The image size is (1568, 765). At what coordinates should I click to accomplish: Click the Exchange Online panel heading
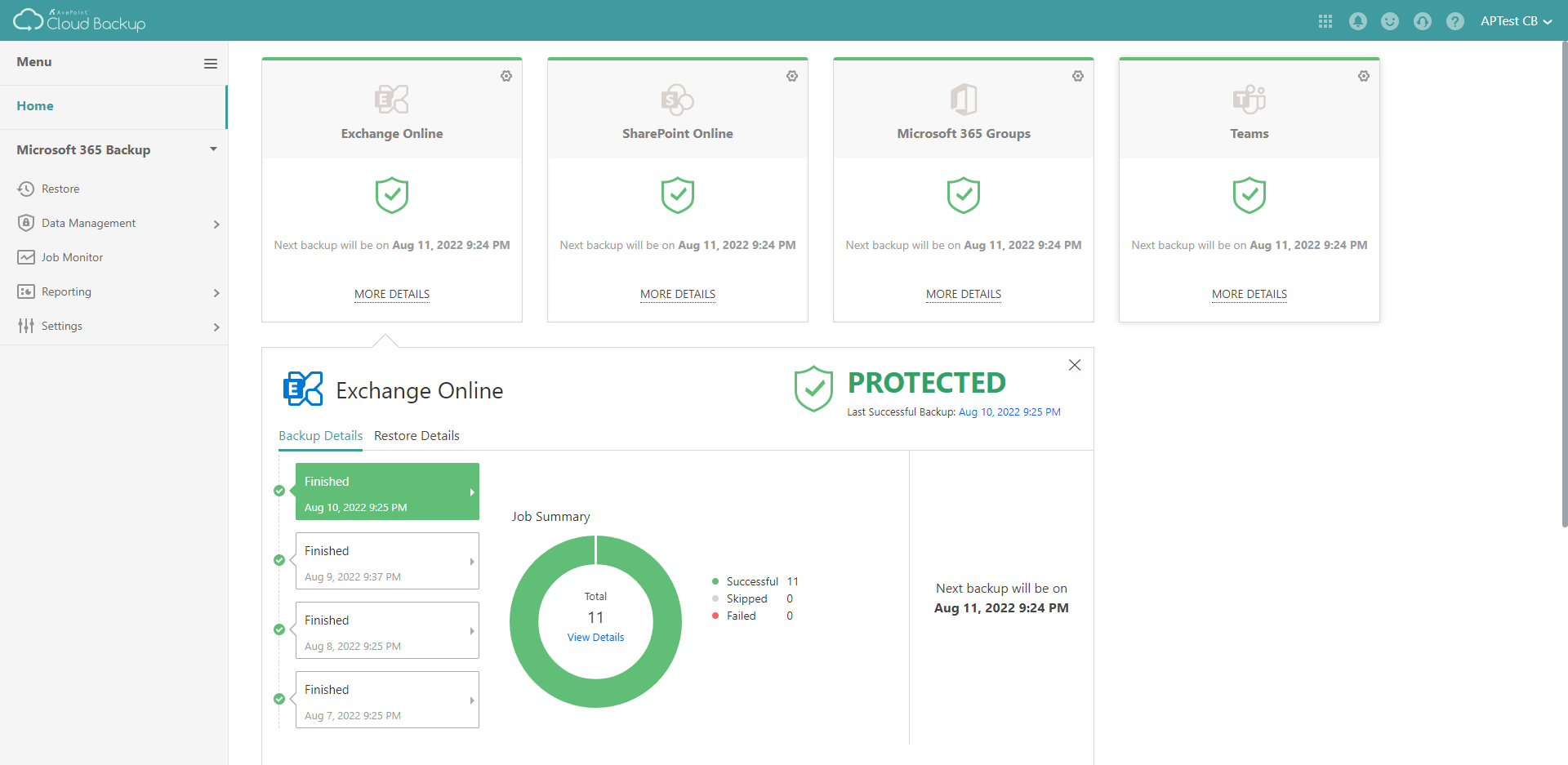coord(419,391)
